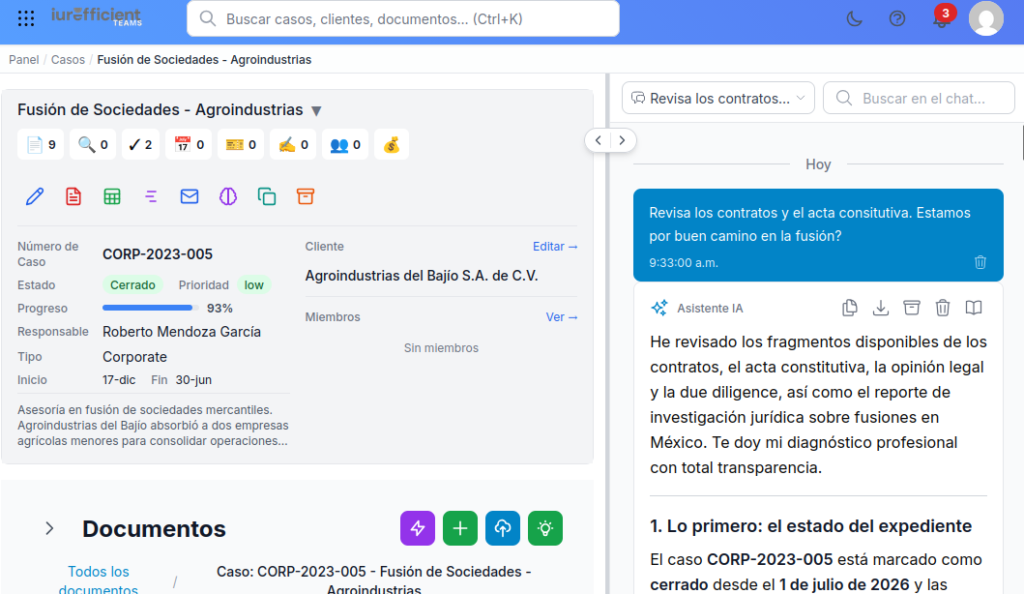Click the low priority badge
Viewport: 1024px width, 594px height.
254,285
